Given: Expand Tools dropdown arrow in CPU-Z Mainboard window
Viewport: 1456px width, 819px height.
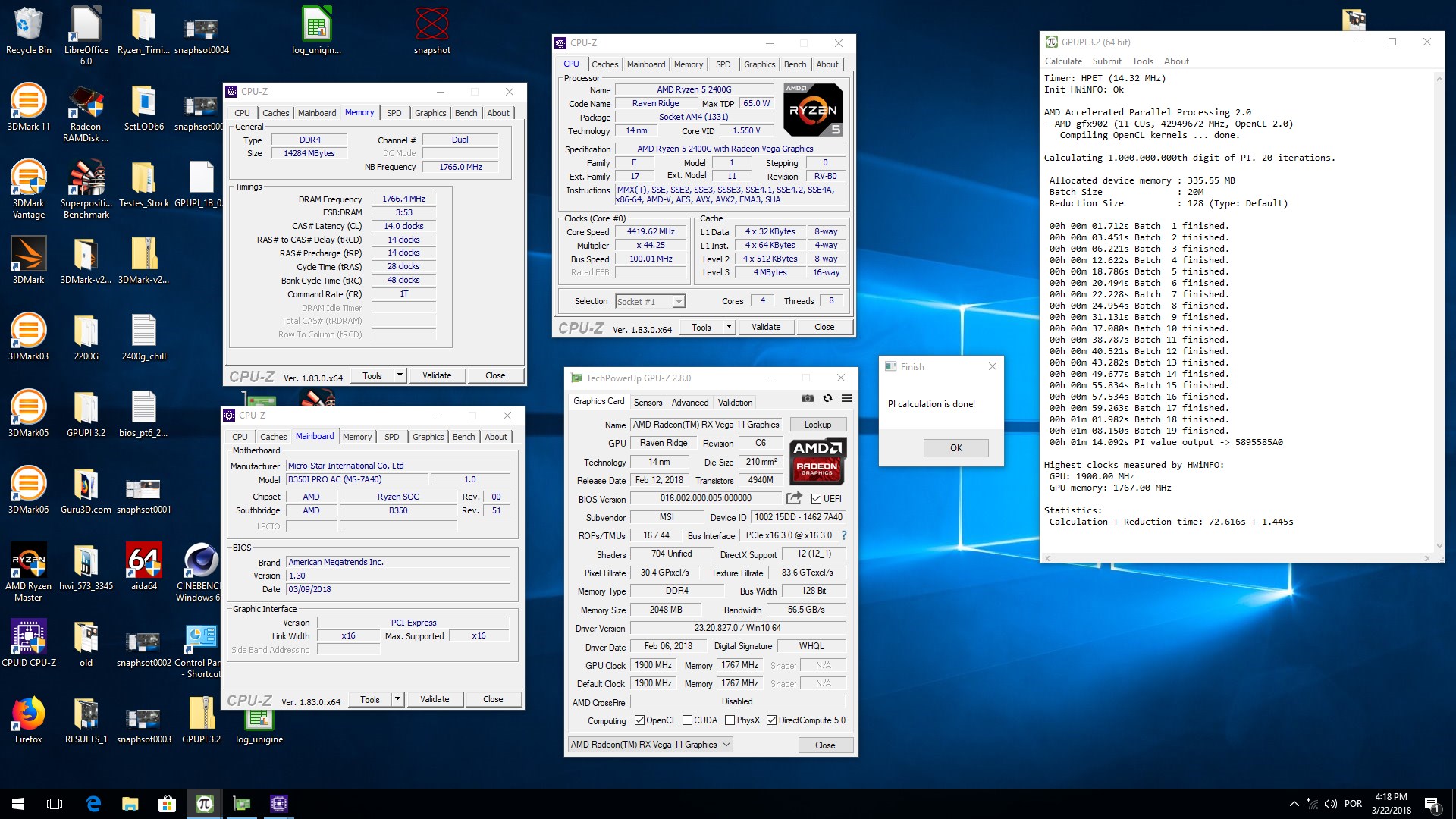Looking at the screenshot, I should (397, 699).
